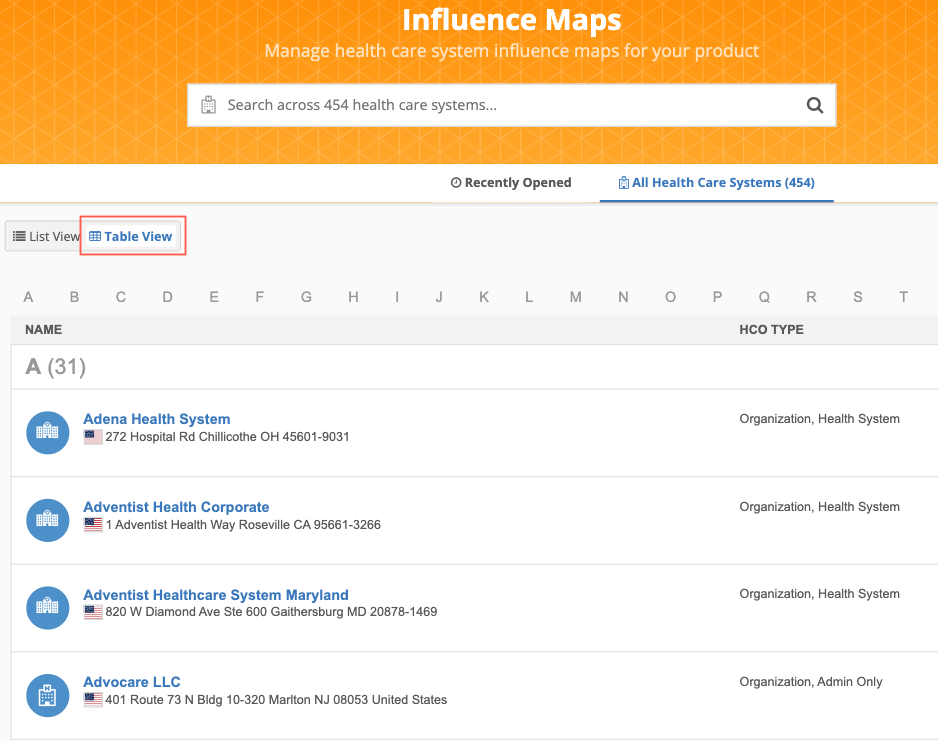Click Adena Health System building icon

48,432
